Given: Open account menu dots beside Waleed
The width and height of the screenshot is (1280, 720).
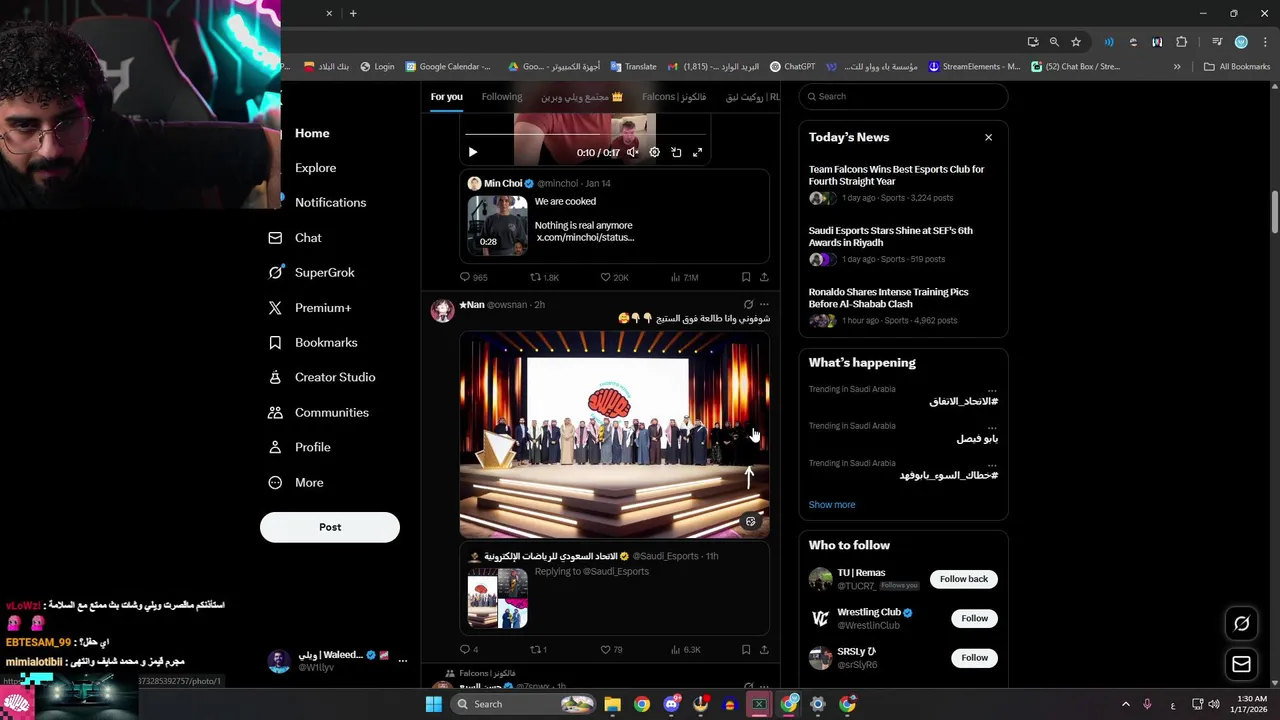Looking at the screenshot, I should point(403,660).
